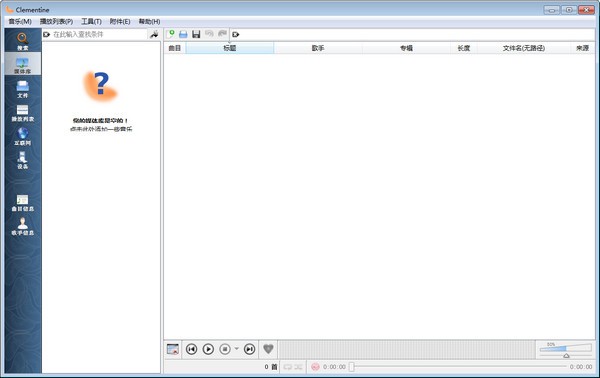Open the Devices sidebar section
The image size is (600, 378).
click(x=23, y=160)
